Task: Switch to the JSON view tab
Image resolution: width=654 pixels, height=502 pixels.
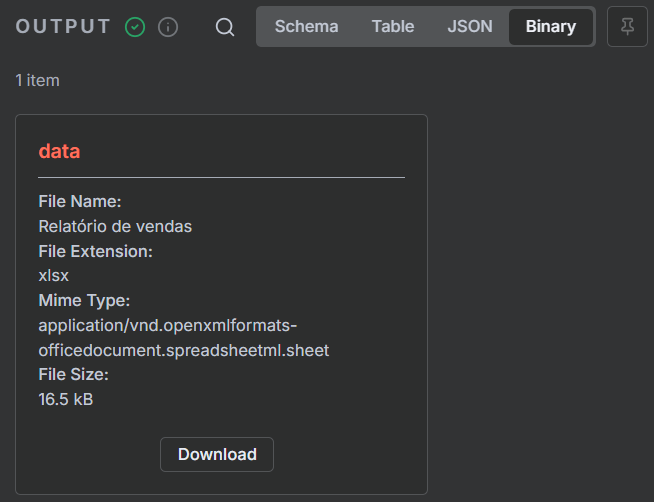Action: click(x=470, y=26)
